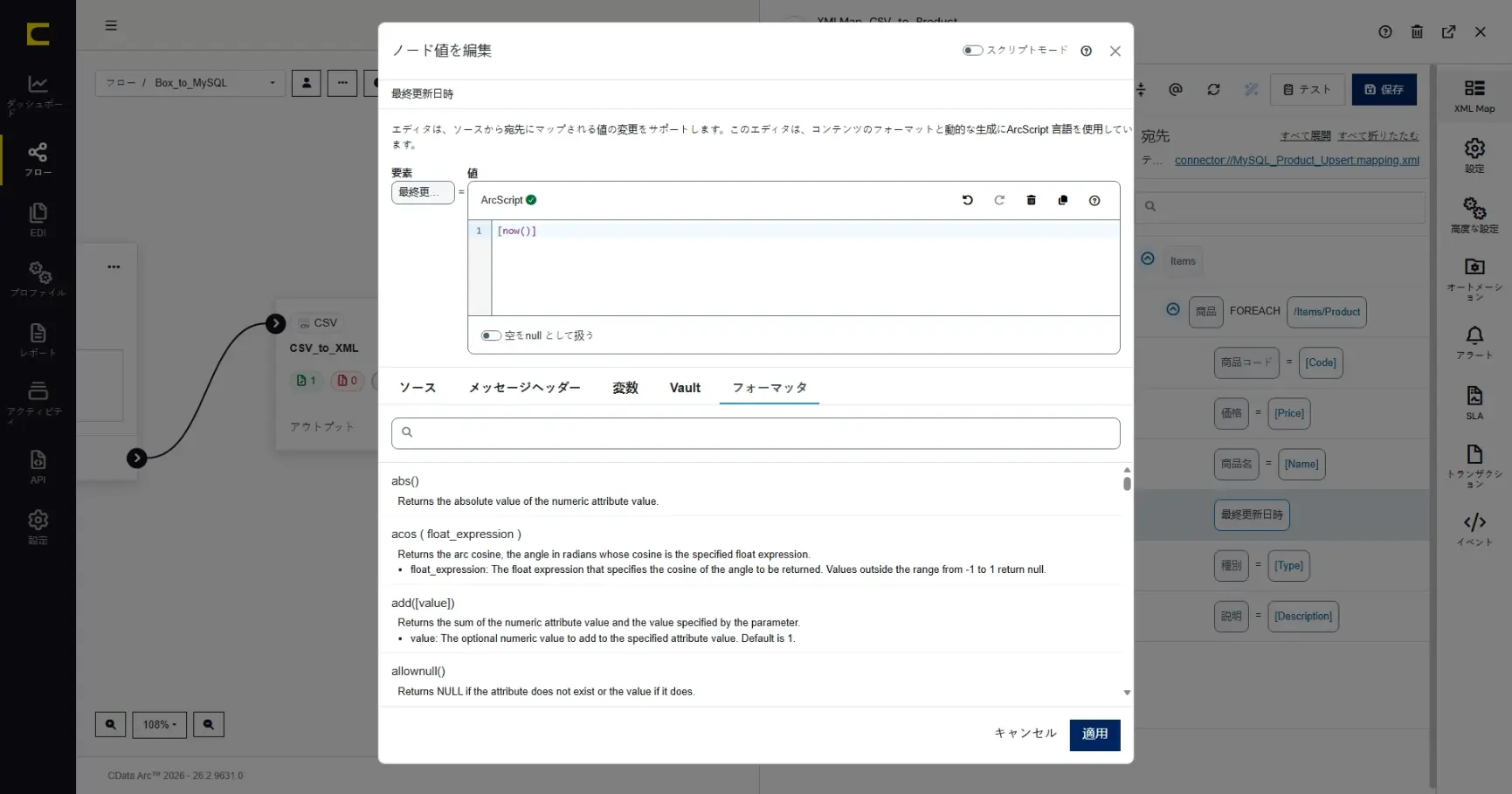
Task: Click すべて展開 link
Action: click(x=1305, y=136)
